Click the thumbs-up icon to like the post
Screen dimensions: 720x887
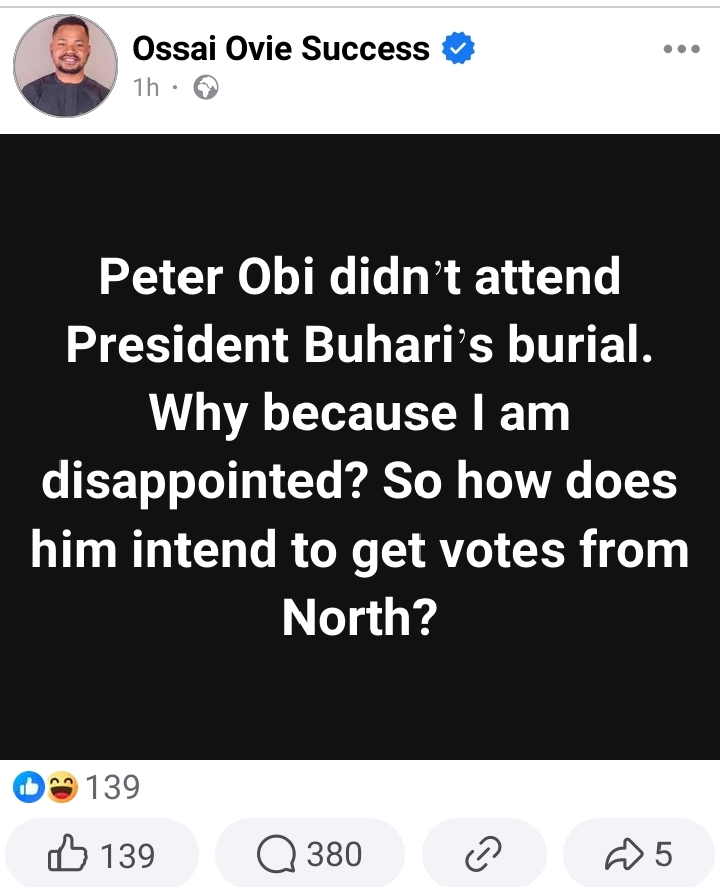[68, 855]
